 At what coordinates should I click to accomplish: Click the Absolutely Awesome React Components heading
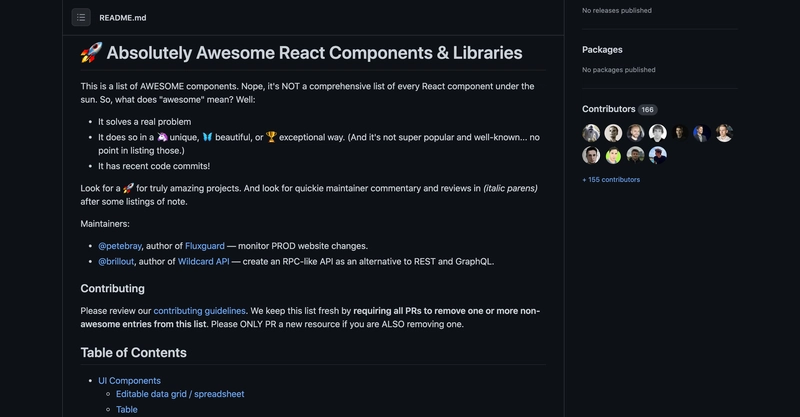[x=314, y=53]
